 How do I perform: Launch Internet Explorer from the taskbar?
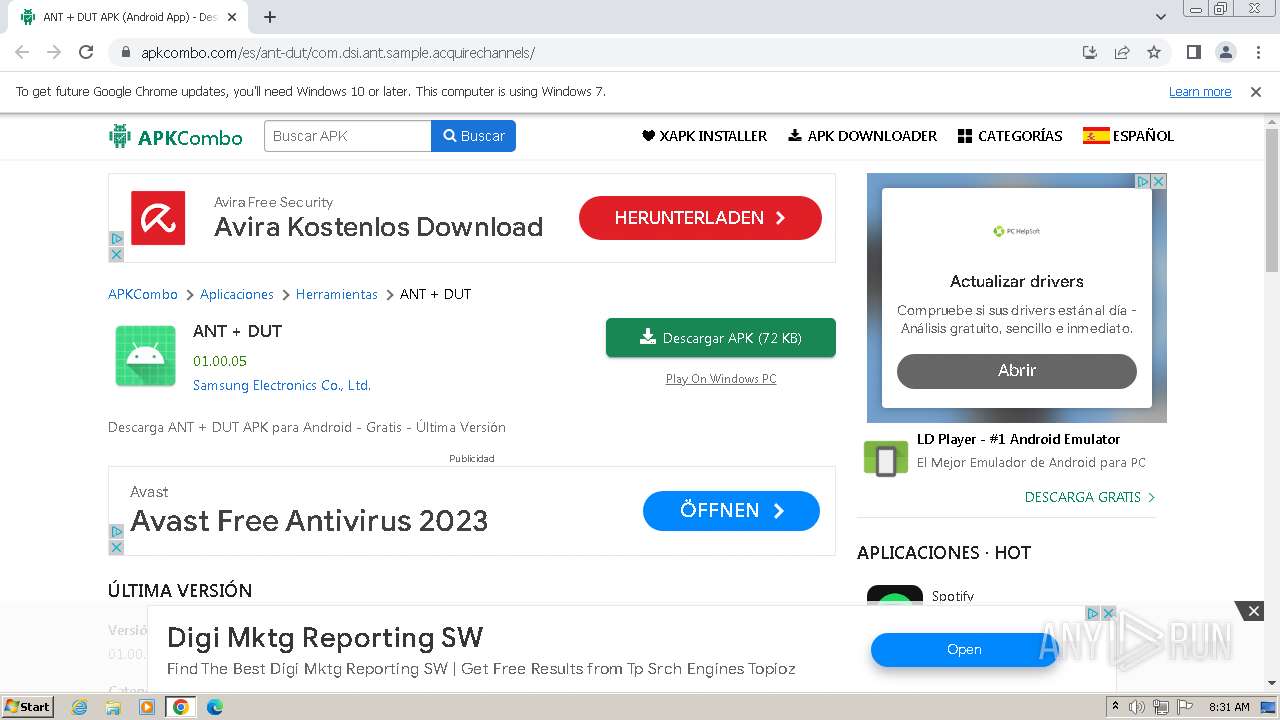[x=80, y=707]
